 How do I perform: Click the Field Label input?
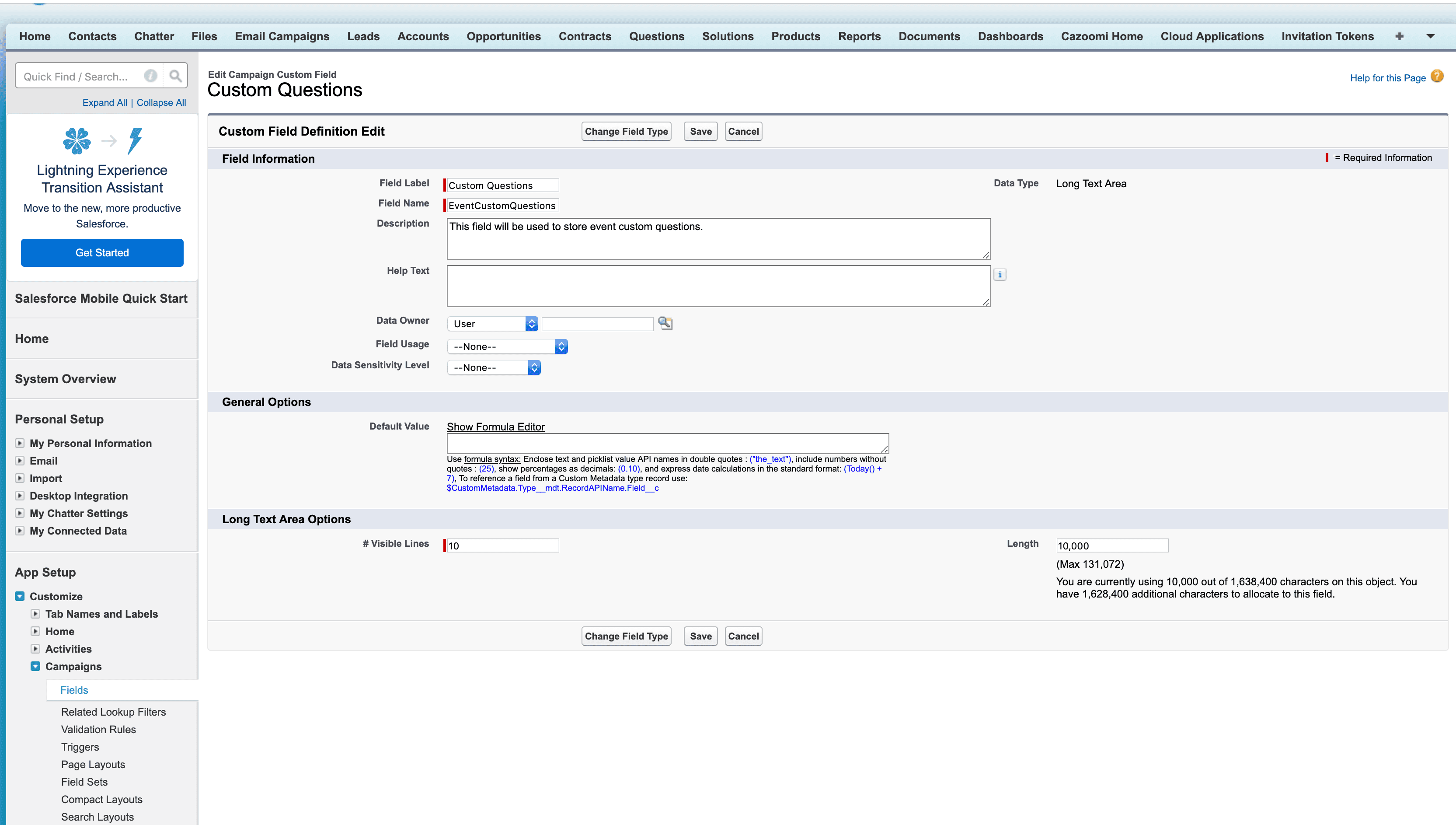[x=502, y=185]
